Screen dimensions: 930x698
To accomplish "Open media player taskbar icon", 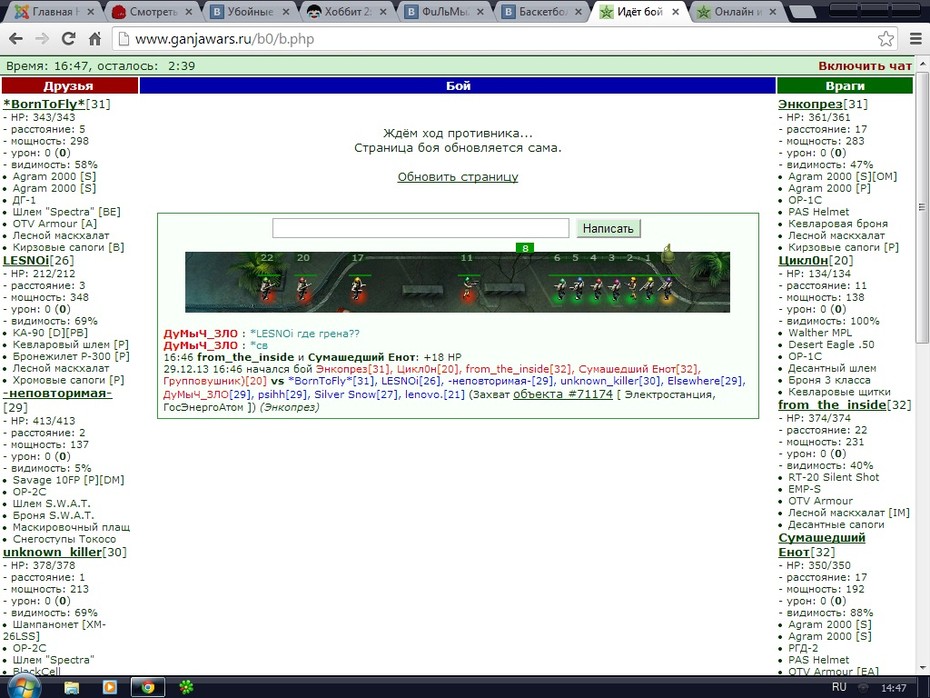I will click(x=110, y=687).
